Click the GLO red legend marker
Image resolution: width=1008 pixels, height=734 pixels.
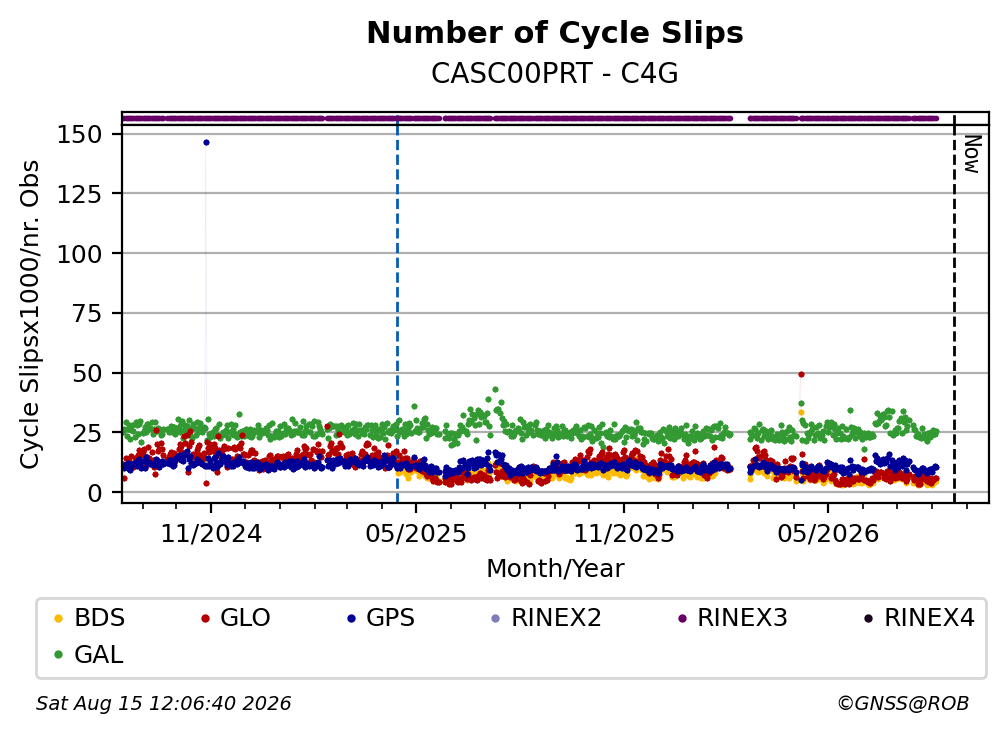click(x=205, y=618)
